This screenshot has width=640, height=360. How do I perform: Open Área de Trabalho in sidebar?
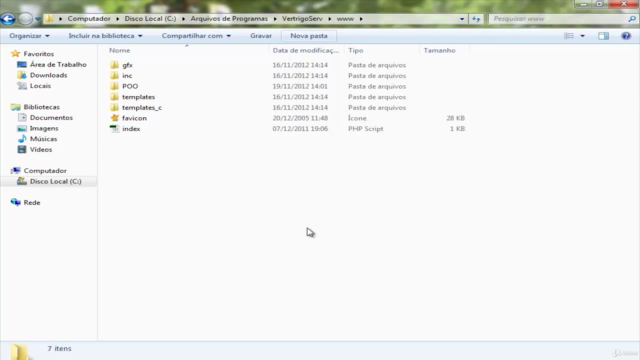pyautogui.click(x=58, y=64)
